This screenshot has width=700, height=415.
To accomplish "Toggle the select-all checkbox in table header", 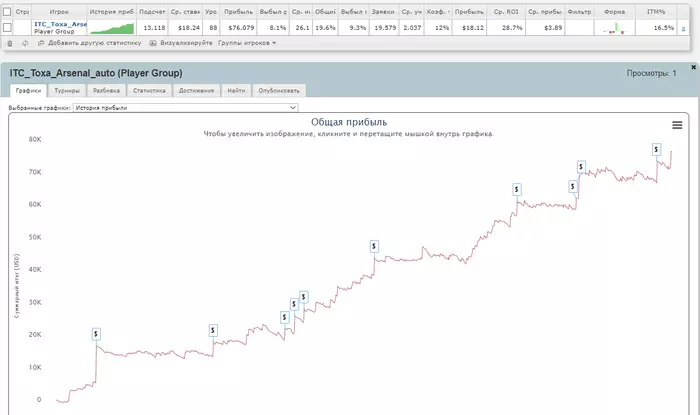I will point(7,12).
